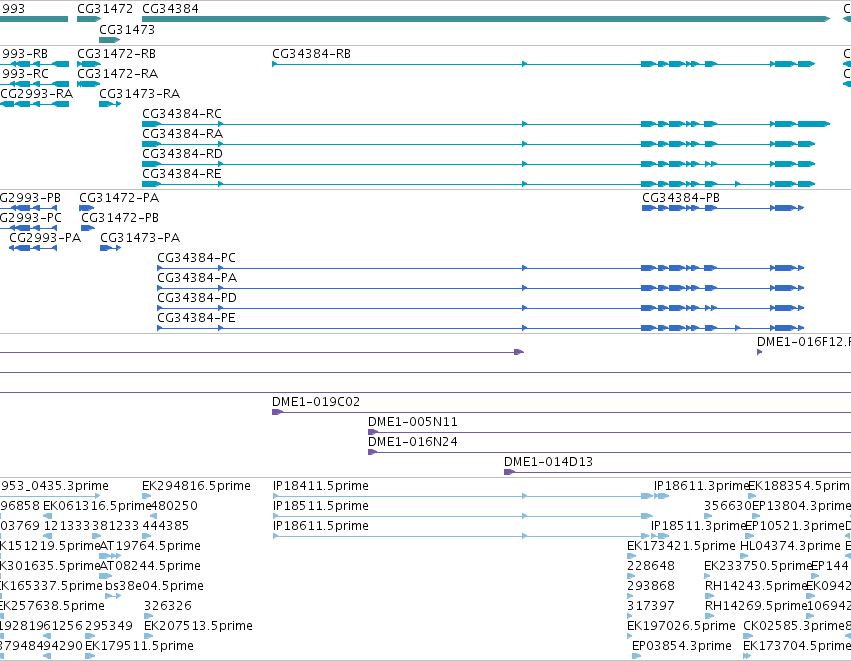The height and width of the screenshot is (661, 851).
Task: Click protein label CG2993-PA
Action: (45, 238)
